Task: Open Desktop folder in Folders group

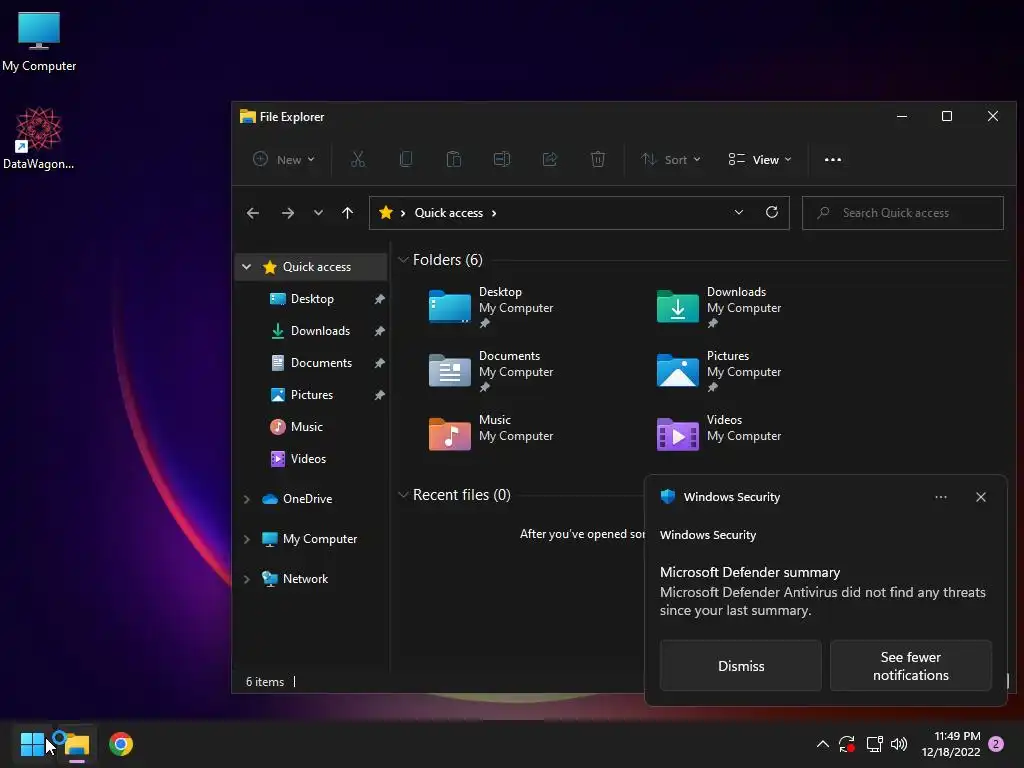Action: (492, 306)
